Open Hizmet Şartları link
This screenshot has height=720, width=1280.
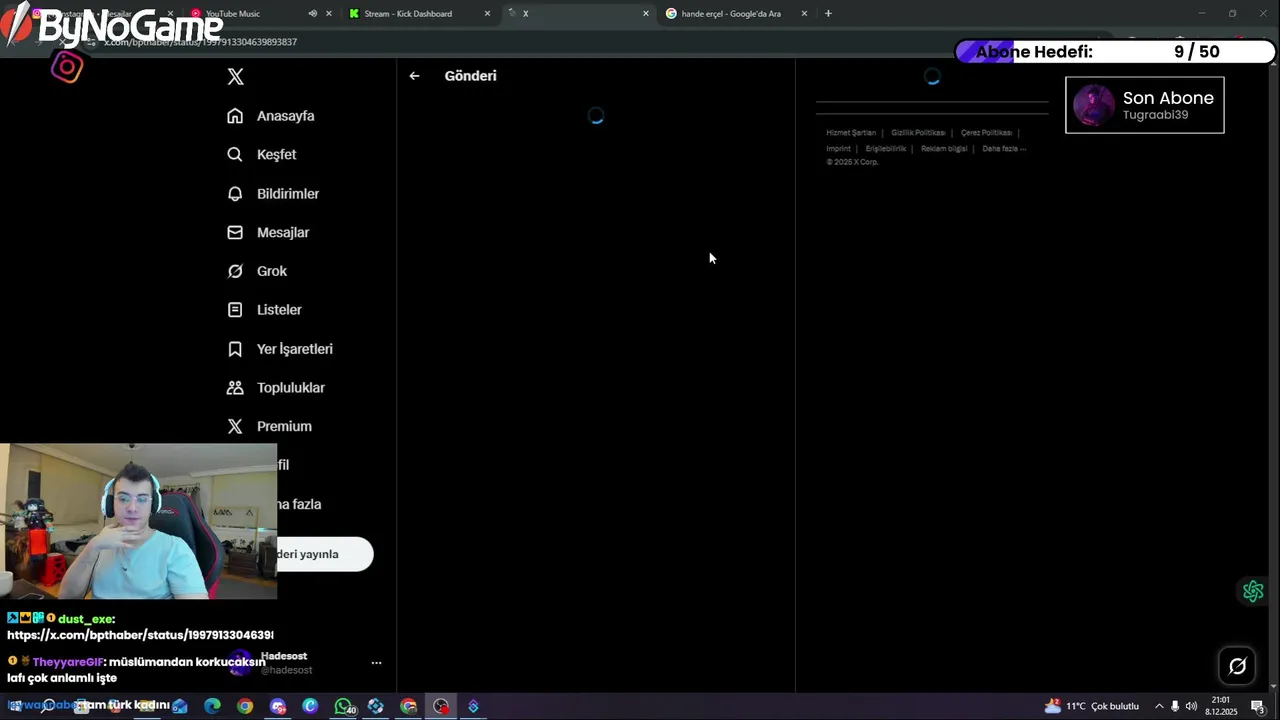tap(851, 133)
